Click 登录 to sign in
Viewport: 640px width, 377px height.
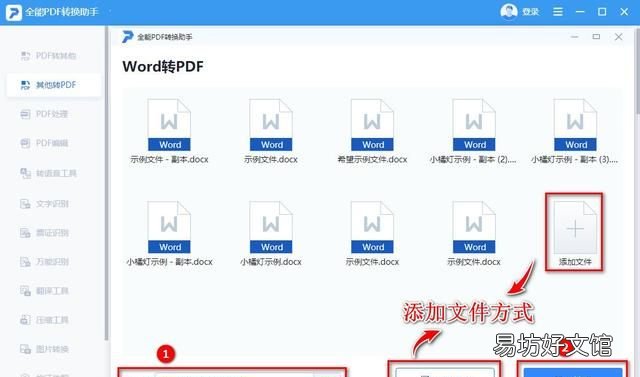(x=531, y=12)
